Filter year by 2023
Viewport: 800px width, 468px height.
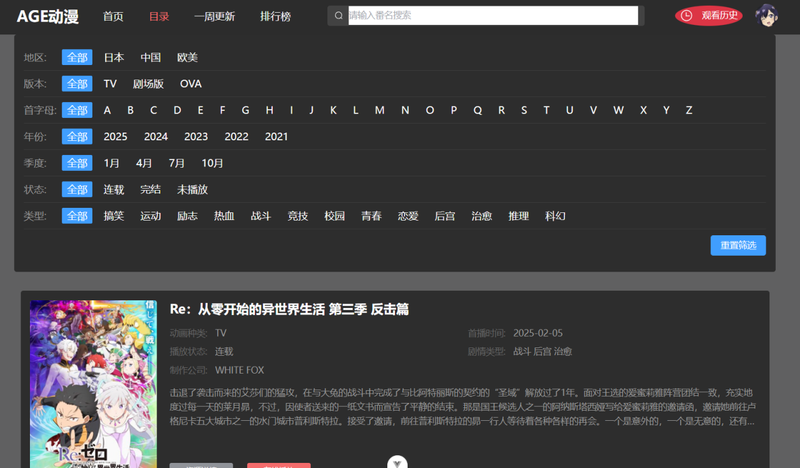(x=196, y=137)
